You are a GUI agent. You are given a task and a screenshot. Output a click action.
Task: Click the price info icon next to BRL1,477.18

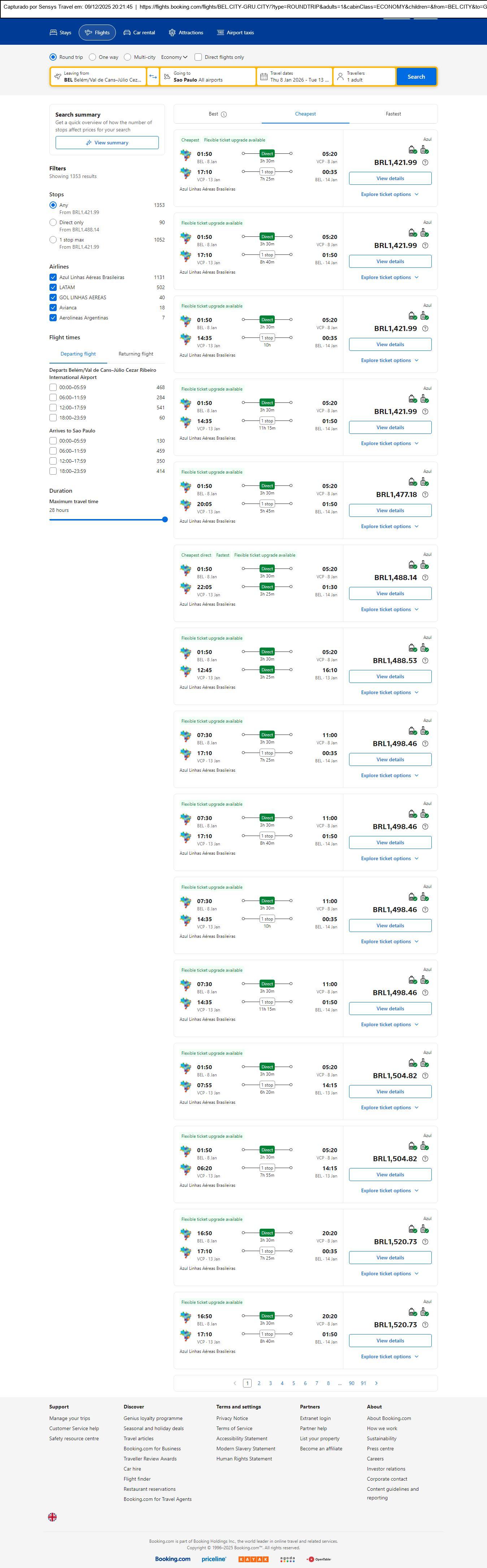click(x=425, y=495)
